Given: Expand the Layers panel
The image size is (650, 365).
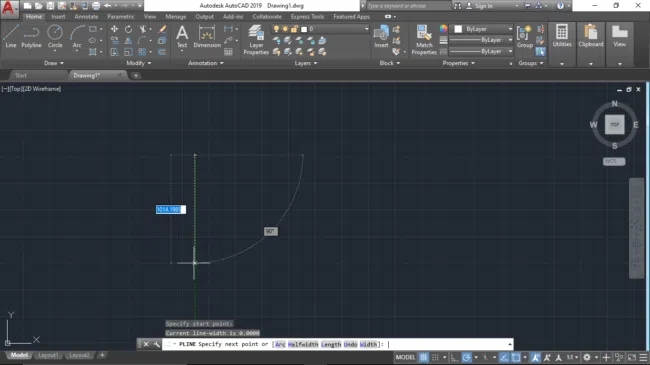Looking at the screenshot, I should tap(306, 63).
